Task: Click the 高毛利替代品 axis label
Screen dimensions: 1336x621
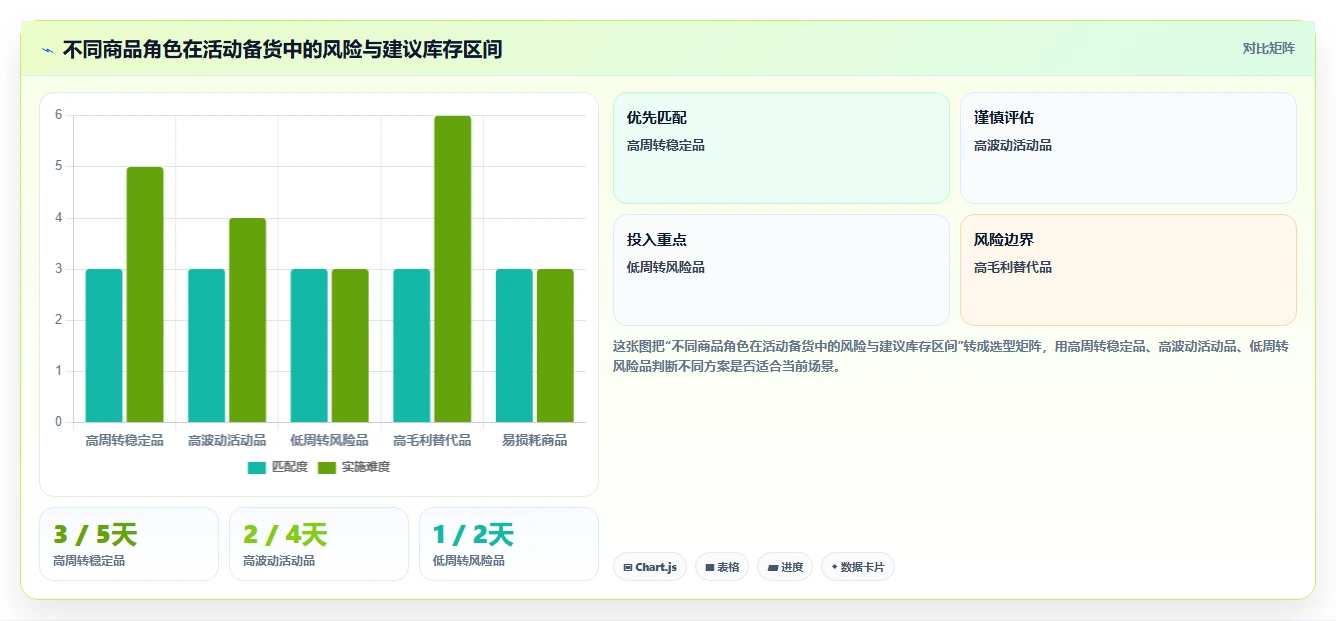Action: 432,440
